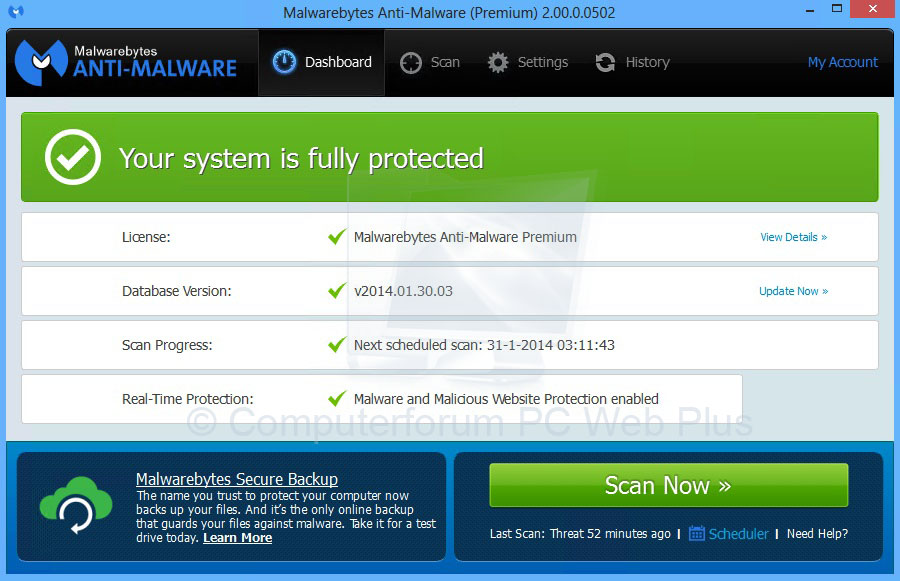Select the Scan magnifier icon
The height and width of the screenshot is (581, 900).
409,62
